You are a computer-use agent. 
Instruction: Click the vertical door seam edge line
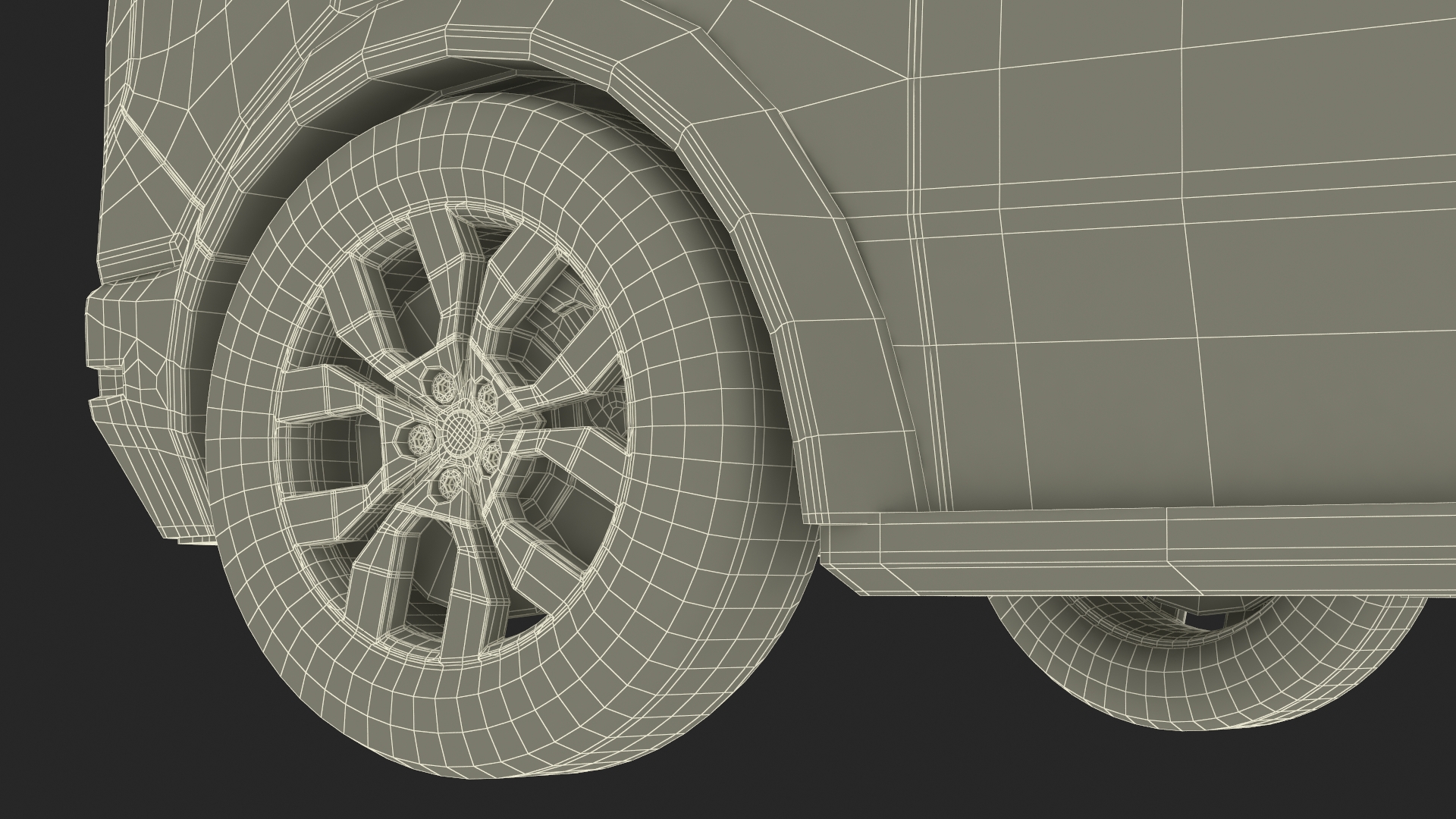[915, 227]
